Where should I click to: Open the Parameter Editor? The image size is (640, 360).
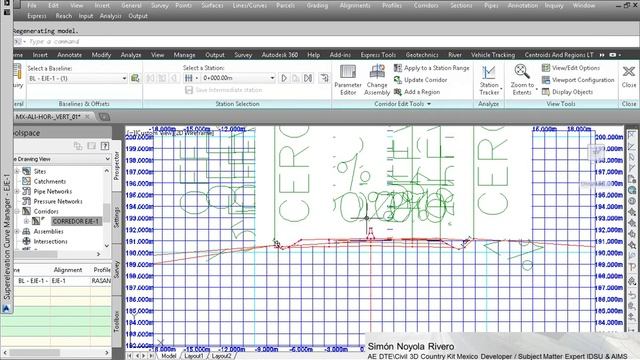(348, 80)
